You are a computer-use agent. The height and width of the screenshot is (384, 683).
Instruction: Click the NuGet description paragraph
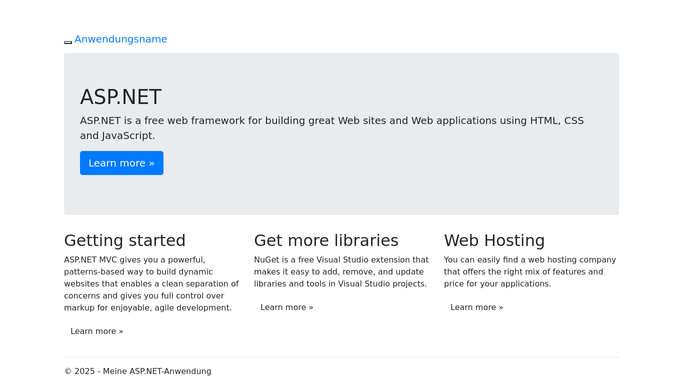coord(341,272)
